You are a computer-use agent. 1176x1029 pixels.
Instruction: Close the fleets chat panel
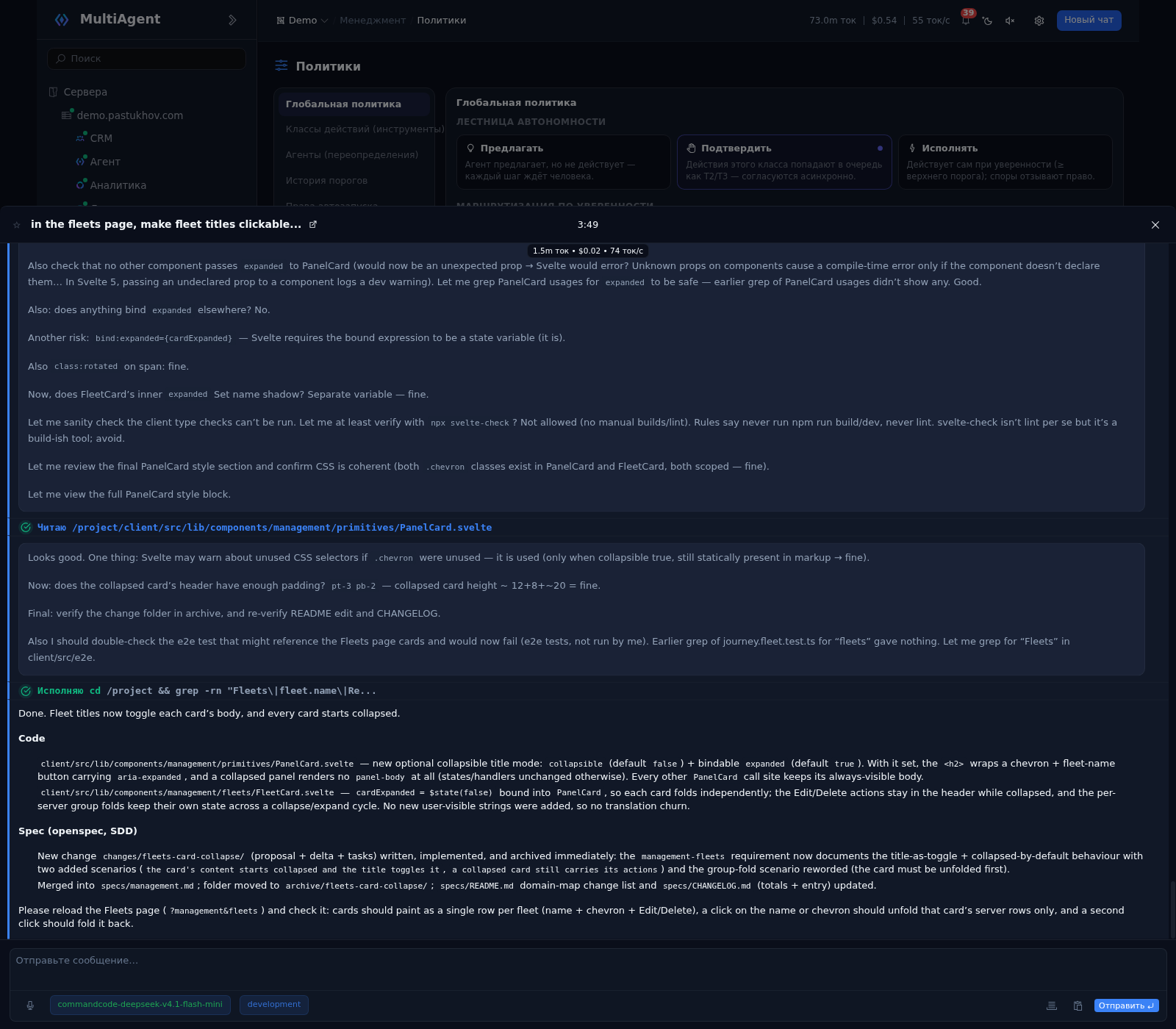coord(1155,225)
